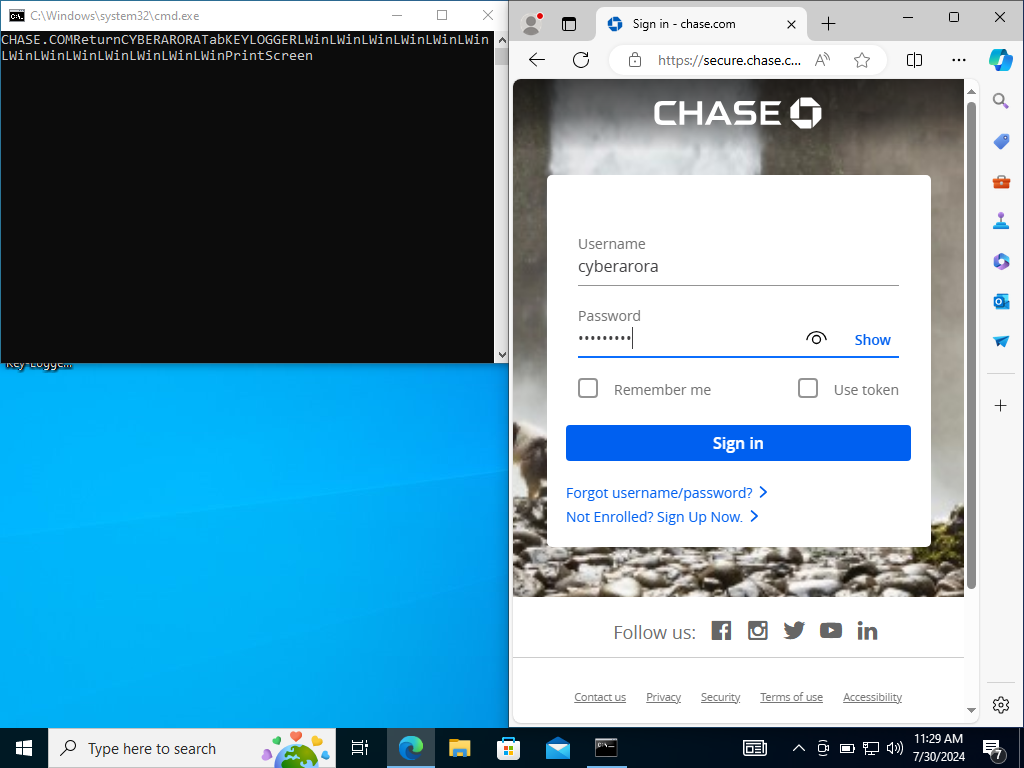Viewport: 1024px width, 768px height.
Task: Open Security footer link
Action: 720,697
